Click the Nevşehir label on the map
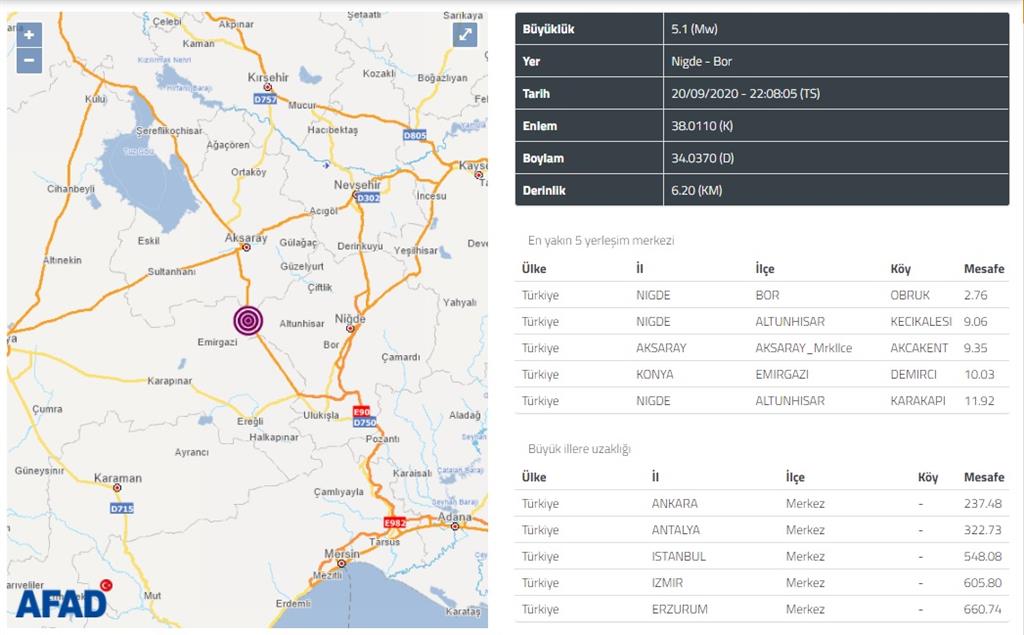This screenshot has width=1024, height=635. click(x=357, y=185)
